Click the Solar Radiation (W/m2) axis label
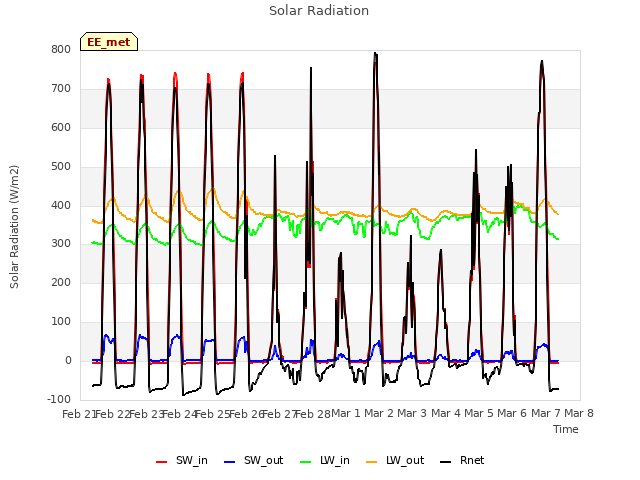 (14, 227)
